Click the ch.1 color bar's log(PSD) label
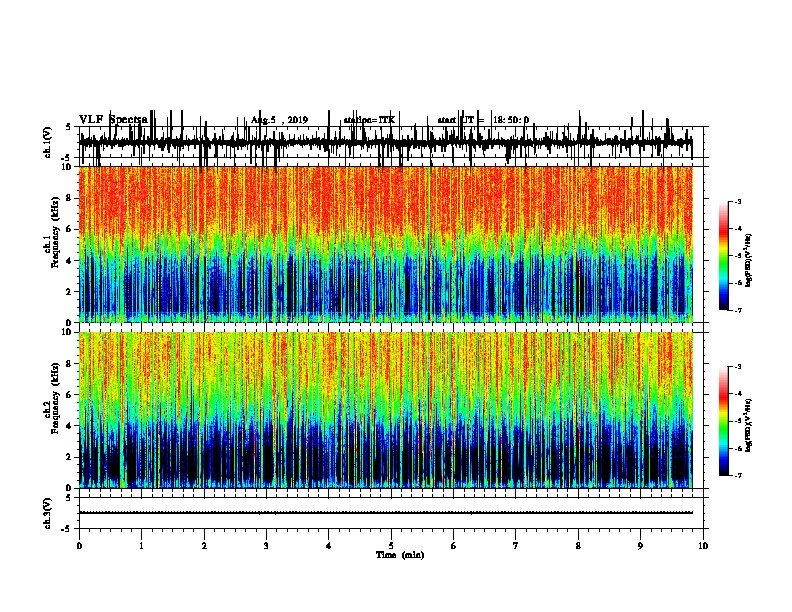 (x=748, y=260)
